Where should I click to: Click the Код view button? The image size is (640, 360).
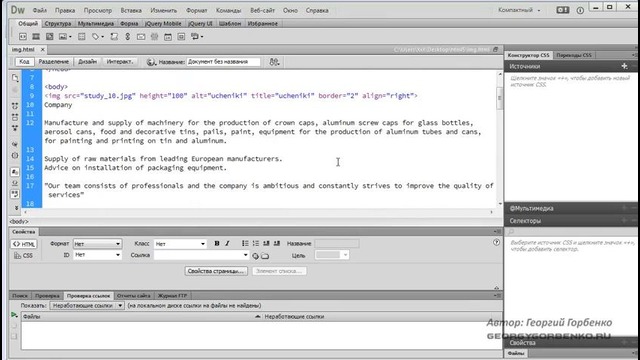pos(24,62)
